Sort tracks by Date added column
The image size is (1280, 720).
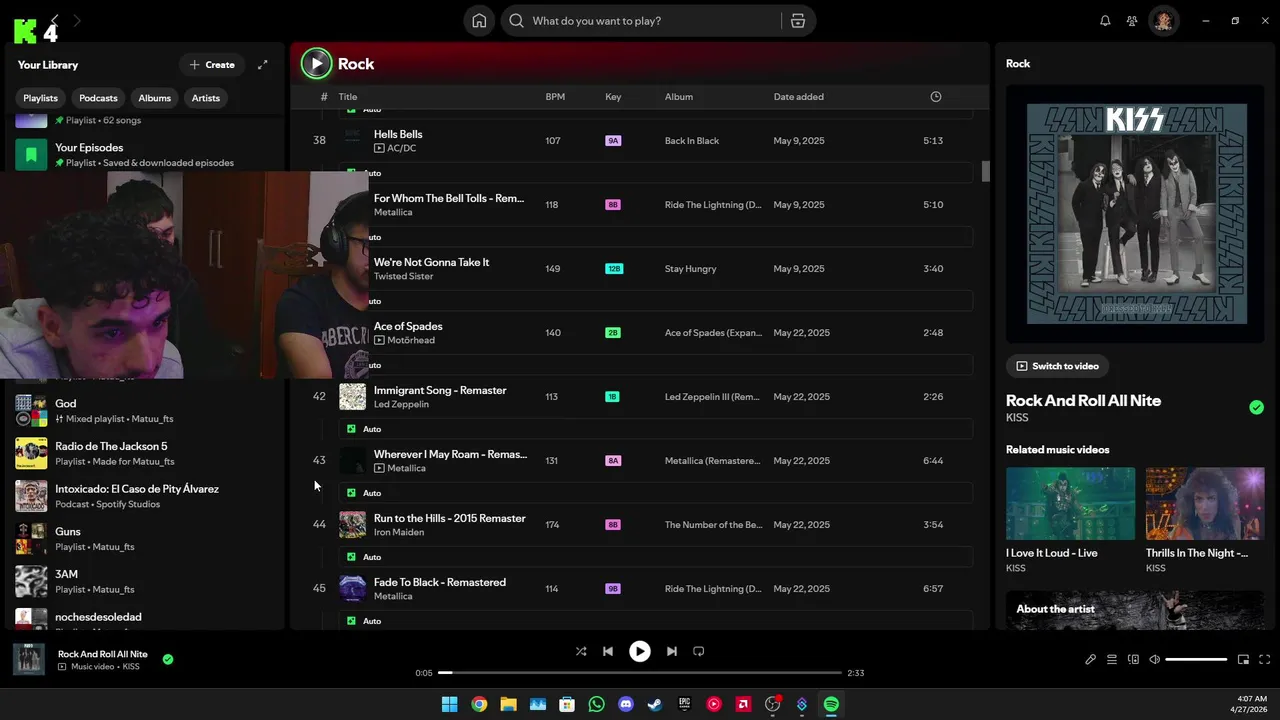pos(799,97)
